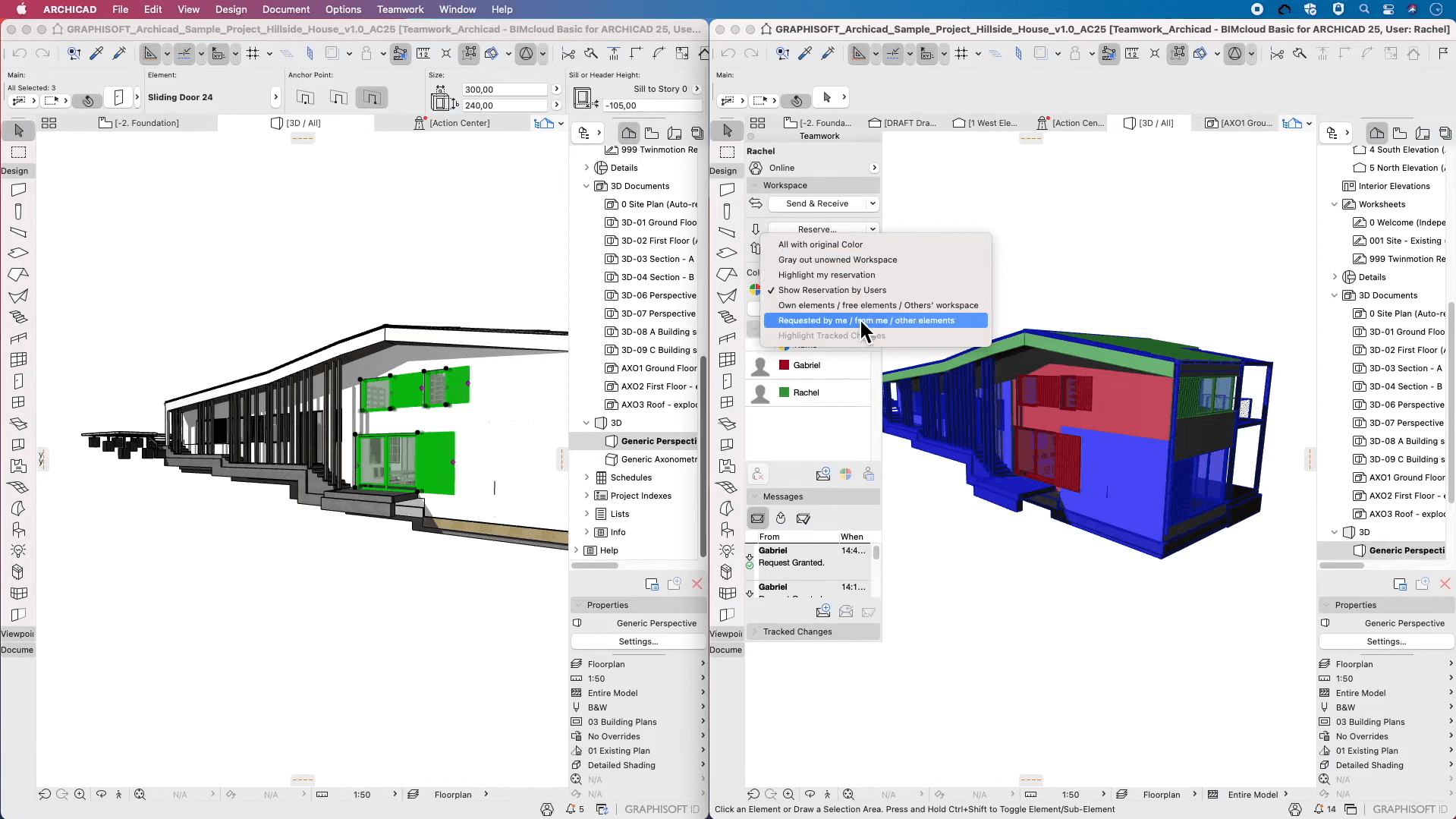Toggle Quick Selection magnet in right info box
Image resolution: width=1456 pixels, height=819 pixels.
coord(796,100)
